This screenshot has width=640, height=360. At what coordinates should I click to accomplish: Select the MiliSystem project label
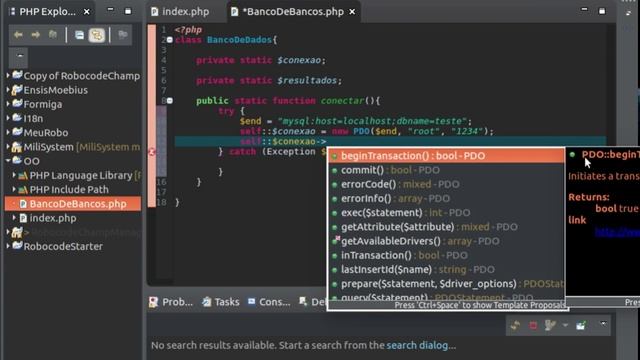tap(49, 147)
